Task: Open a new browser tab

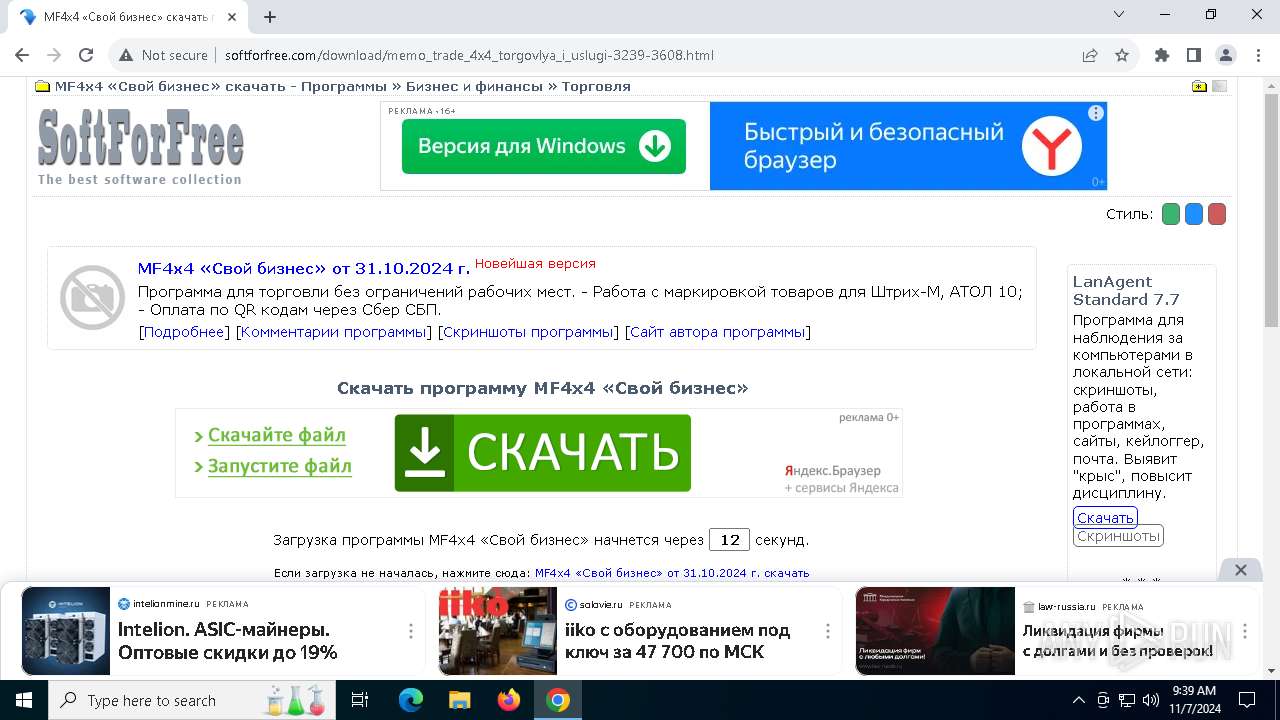Action: tap(270, 17)
